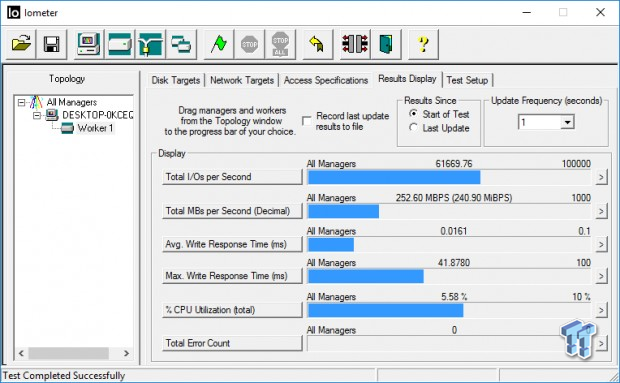Viewport: 620px width, 383px height.
Task: Click the 0.0161 average write response value
Action: (x=454, y=231)
